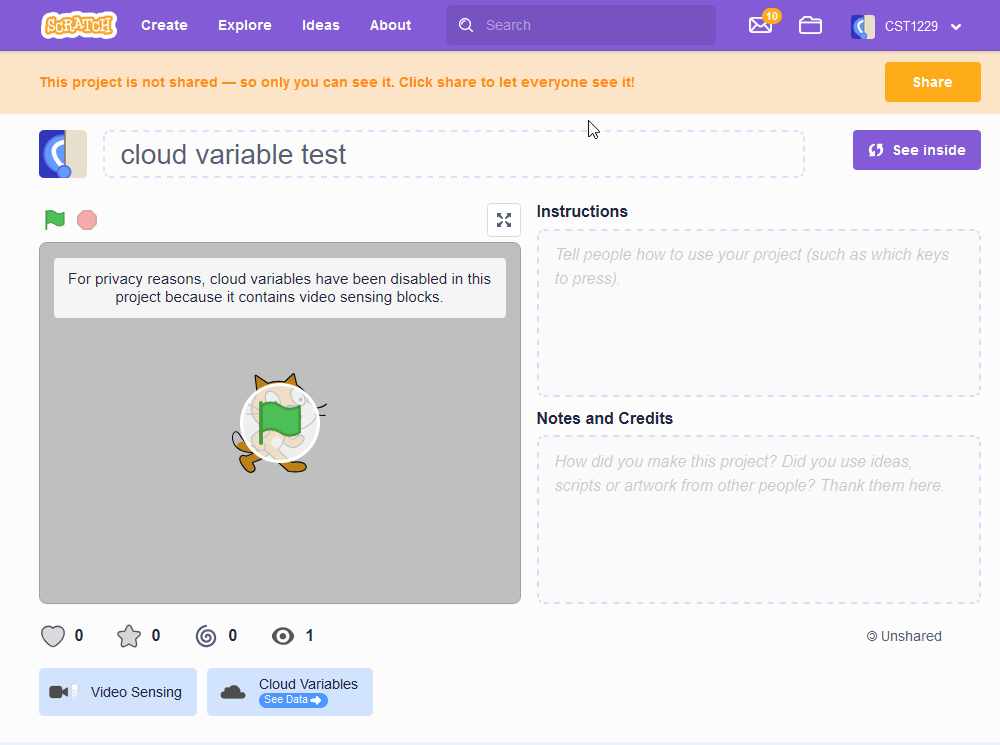Favorite this project with star icon

point(129,636)
